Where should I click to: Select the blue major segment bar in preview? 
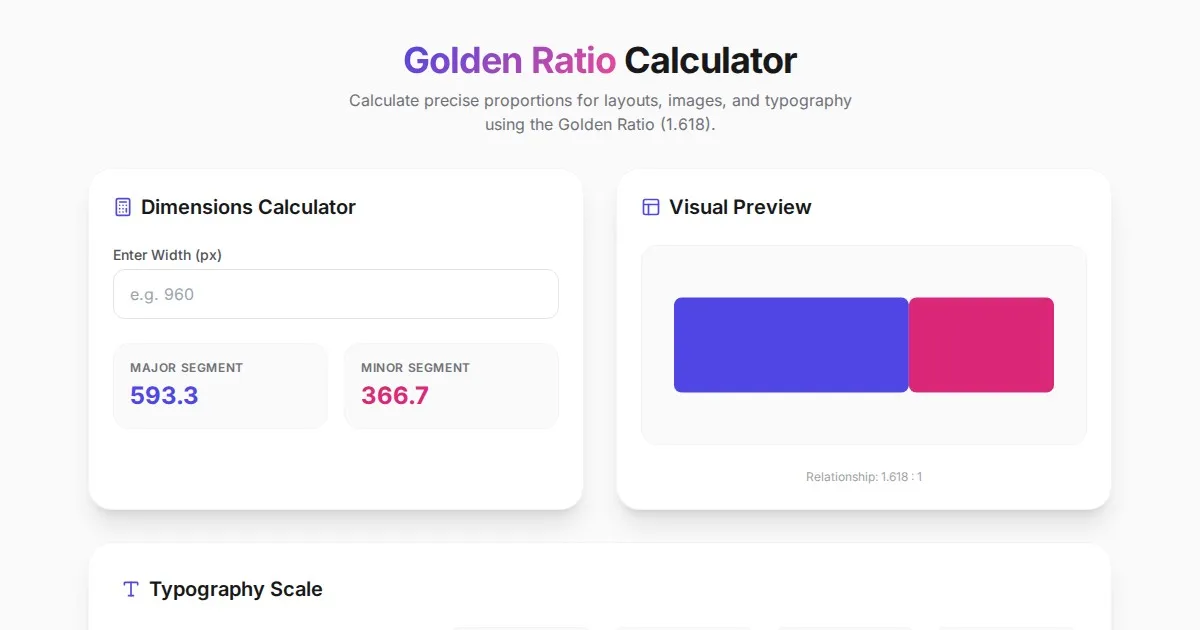pyautogui.click(x=790, y=345)
